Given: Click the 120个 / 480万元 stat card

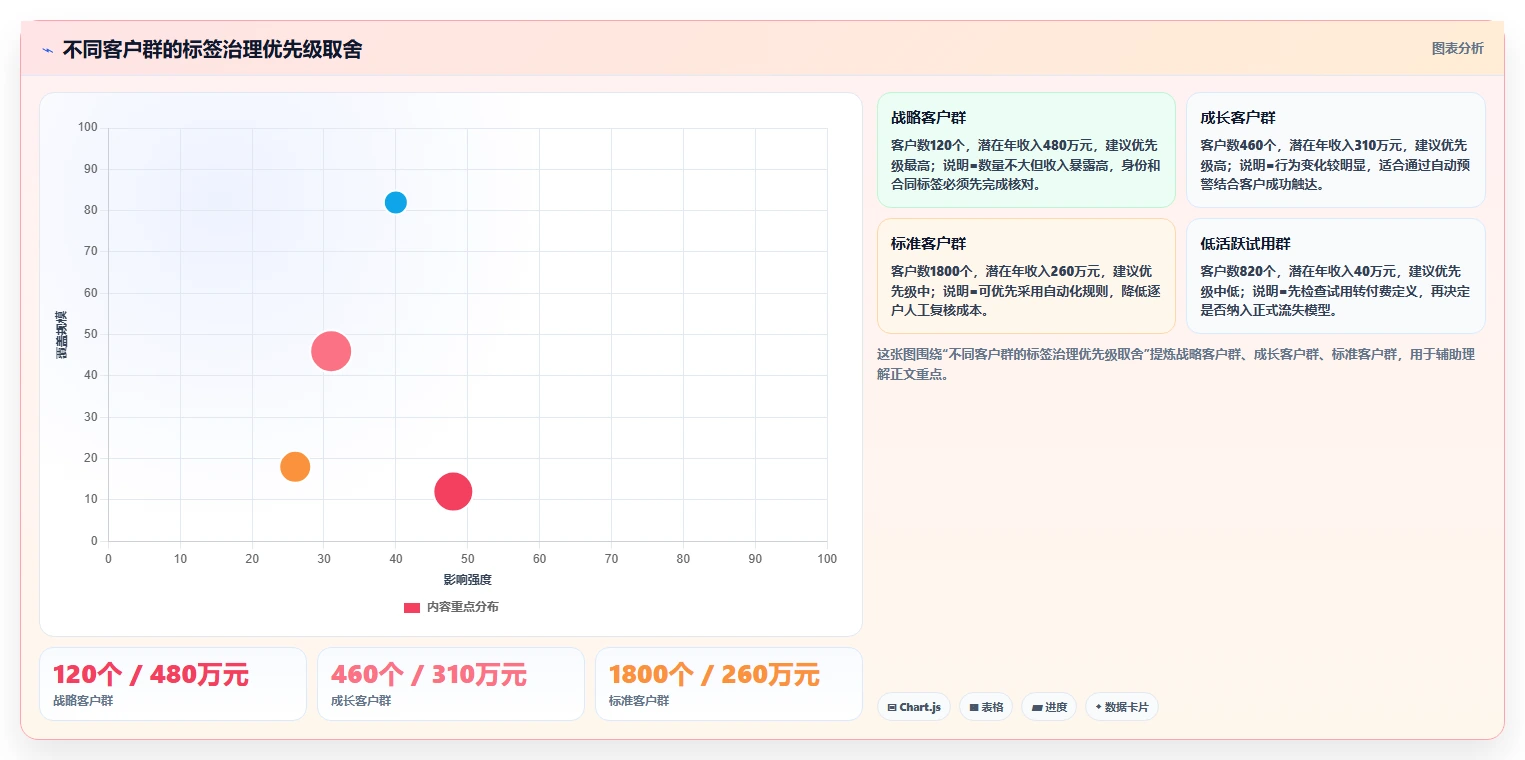Looking at the screenshot, I should click(173, 684).
